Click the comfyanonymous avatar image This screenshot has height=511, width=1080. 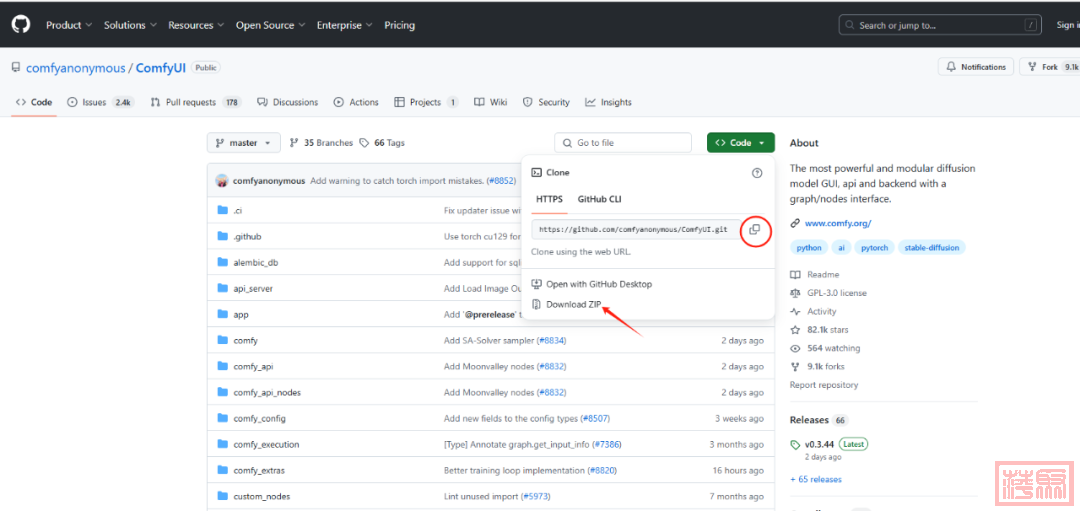coord(221,181)
